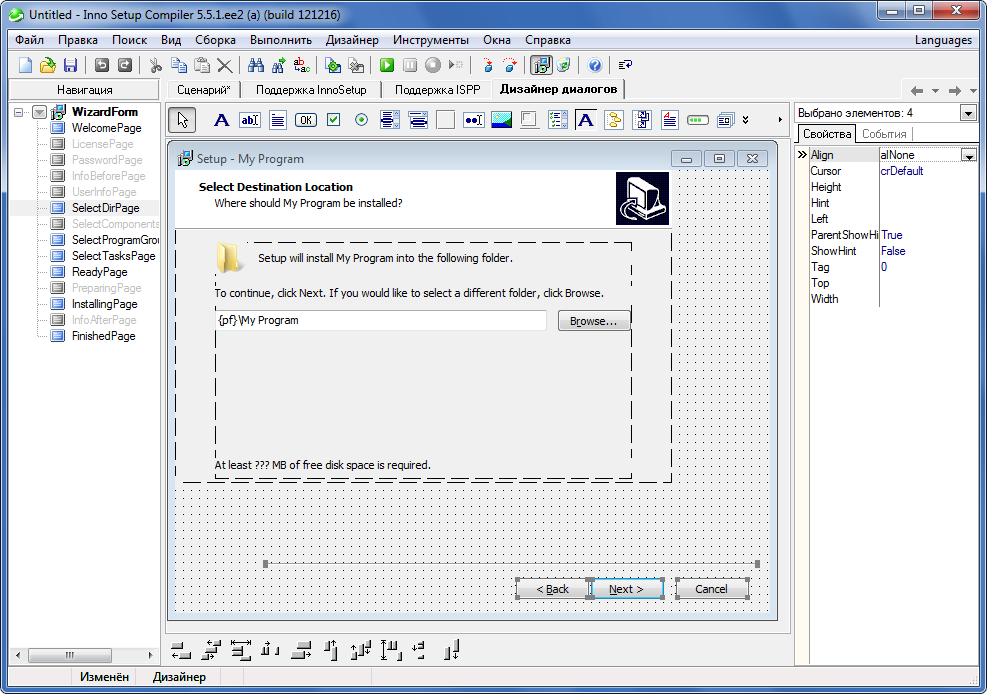Open the selected elements dropdown in properties panel
Screen dimensions: 987x694
pyautogui.click(x=968, y=113)
